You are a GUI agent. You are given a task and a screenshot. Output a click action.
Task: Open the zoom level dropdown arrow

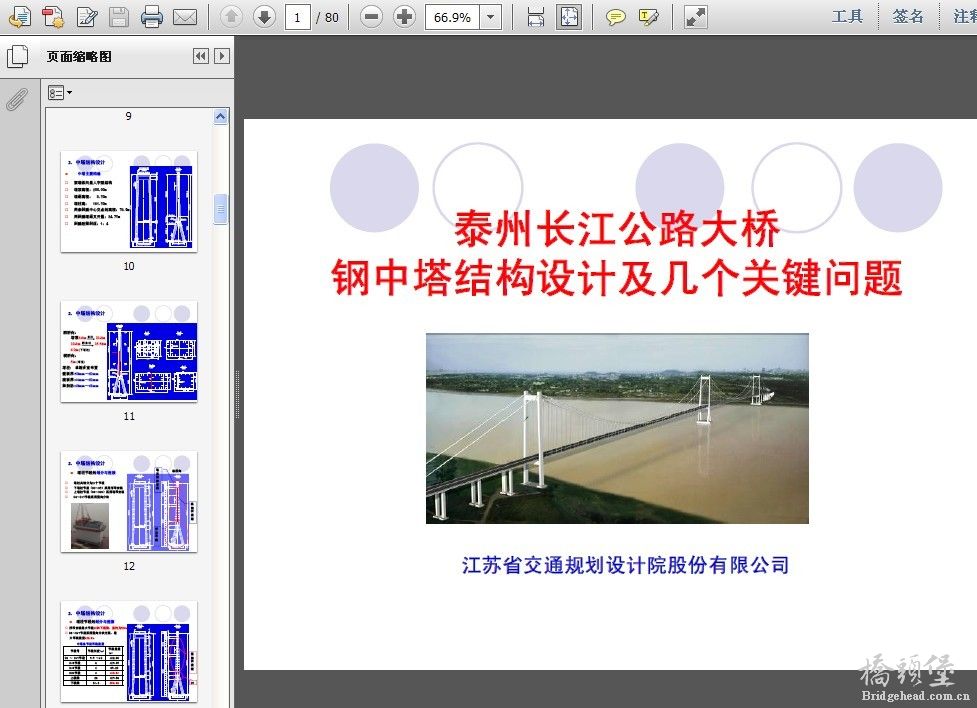point(491,17)
